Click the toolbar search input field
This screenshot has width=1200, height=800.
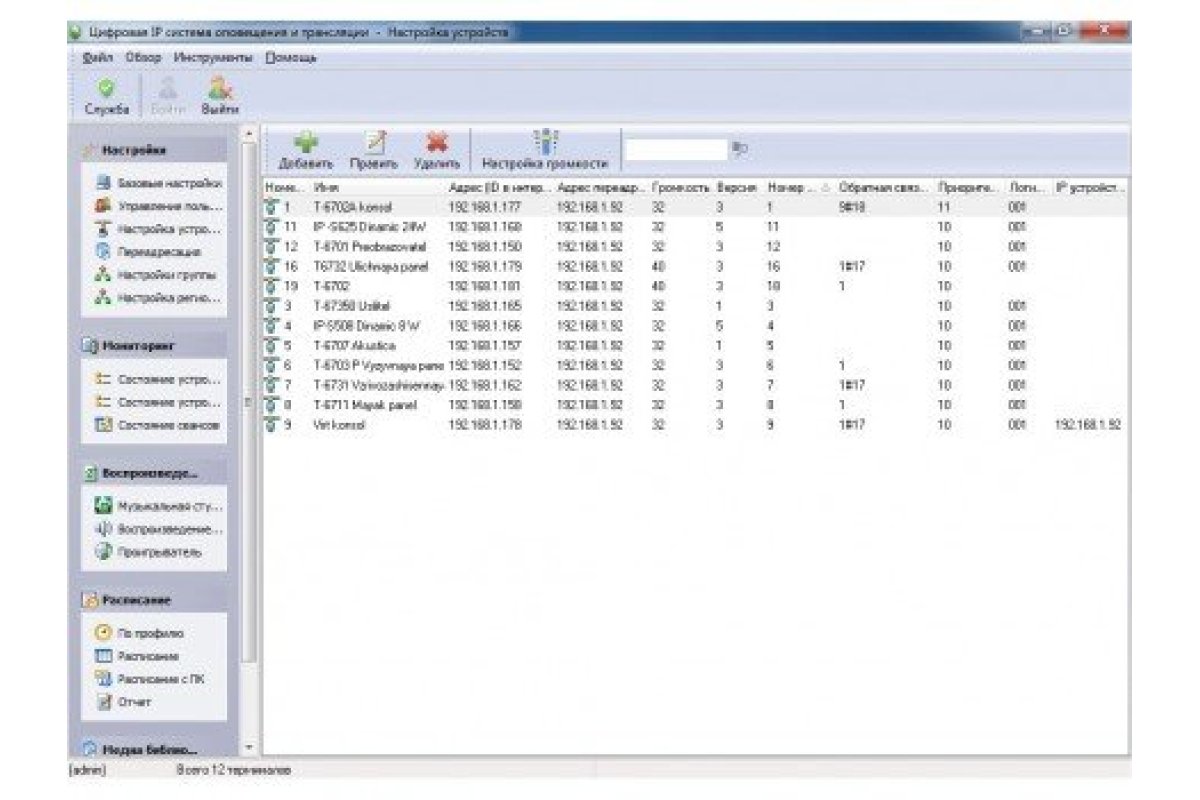(x=676, y=150)
